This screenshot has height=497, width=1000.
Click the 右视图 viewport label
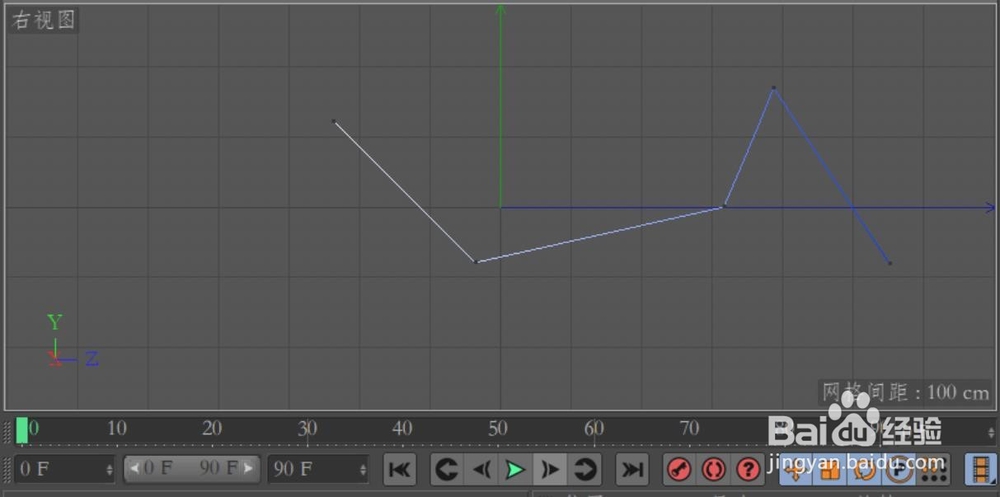[x=43, y=20]
